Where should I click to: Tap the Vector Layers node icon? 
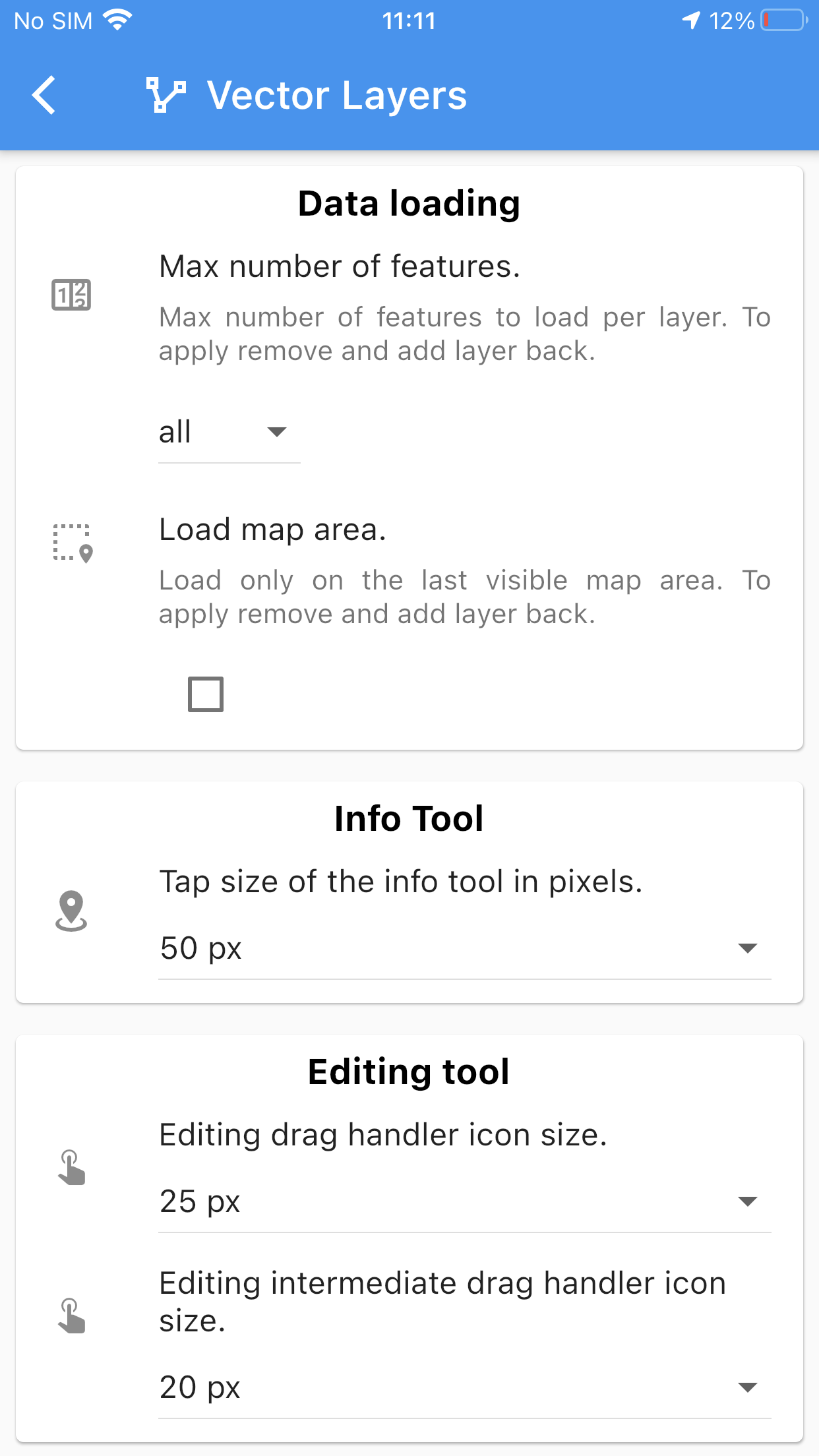pos(166,95)
